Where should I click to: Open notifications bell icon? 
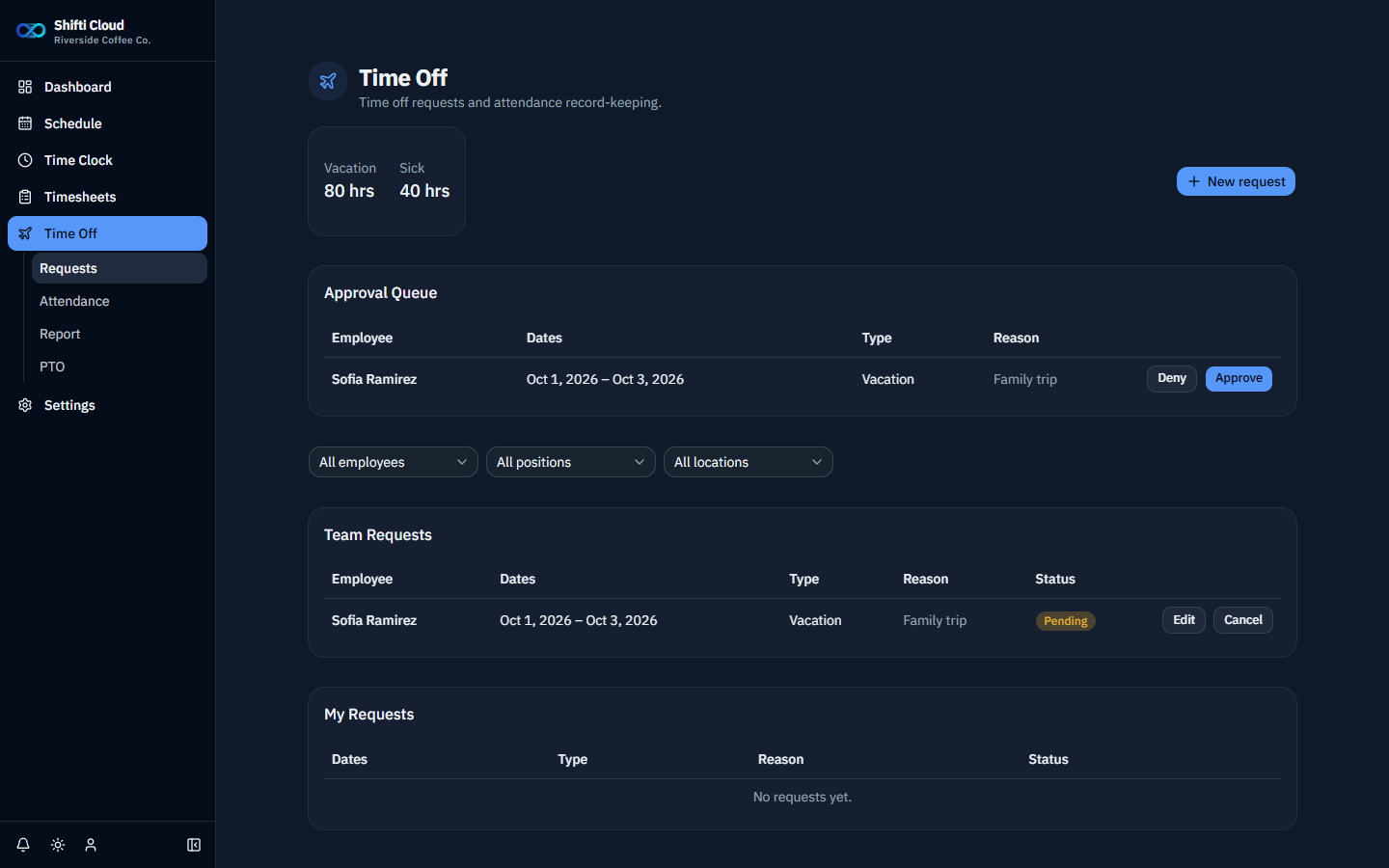pos(23,845)
